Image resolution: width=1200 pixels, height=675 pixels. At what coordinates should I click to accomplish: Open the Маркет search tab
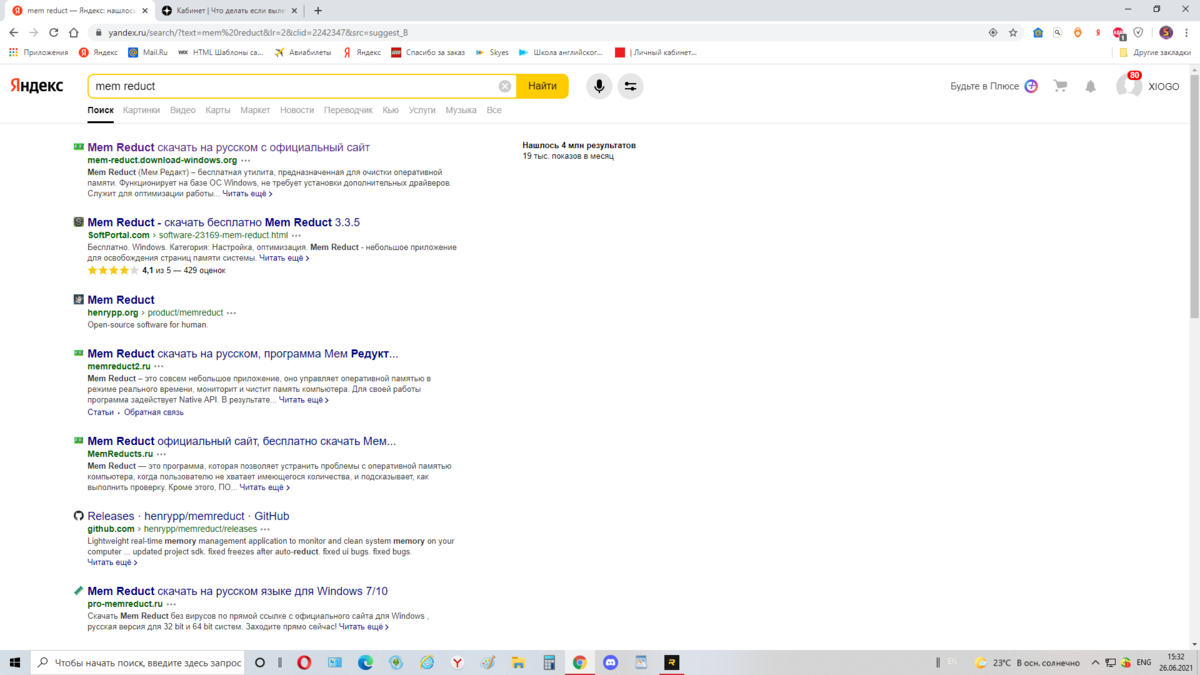pos(255,110)
